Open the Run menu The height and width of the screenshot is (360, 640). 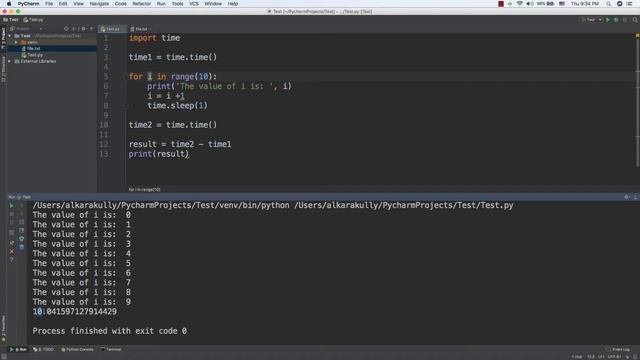pos(161,4)
